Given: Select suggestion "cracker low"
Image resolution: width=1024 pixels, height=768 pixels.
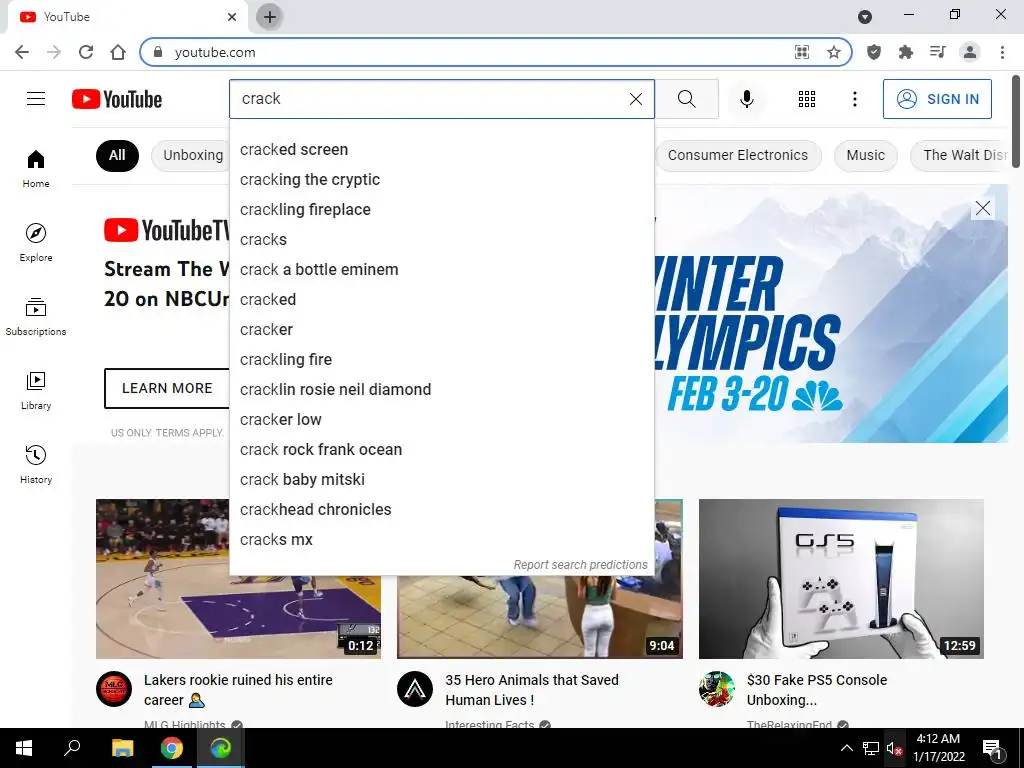Looking at the screenshot, I should point(441,420).
